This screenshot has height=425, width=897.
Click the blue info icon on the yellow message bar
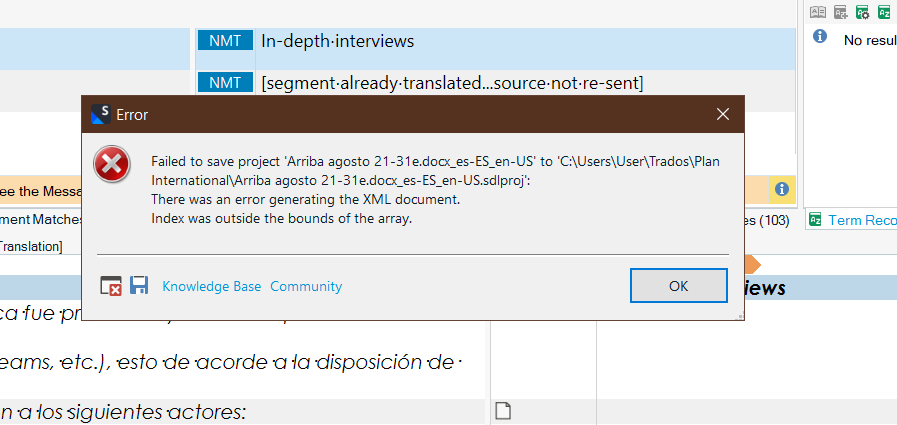pyautogui.click(x=782, y=189)
